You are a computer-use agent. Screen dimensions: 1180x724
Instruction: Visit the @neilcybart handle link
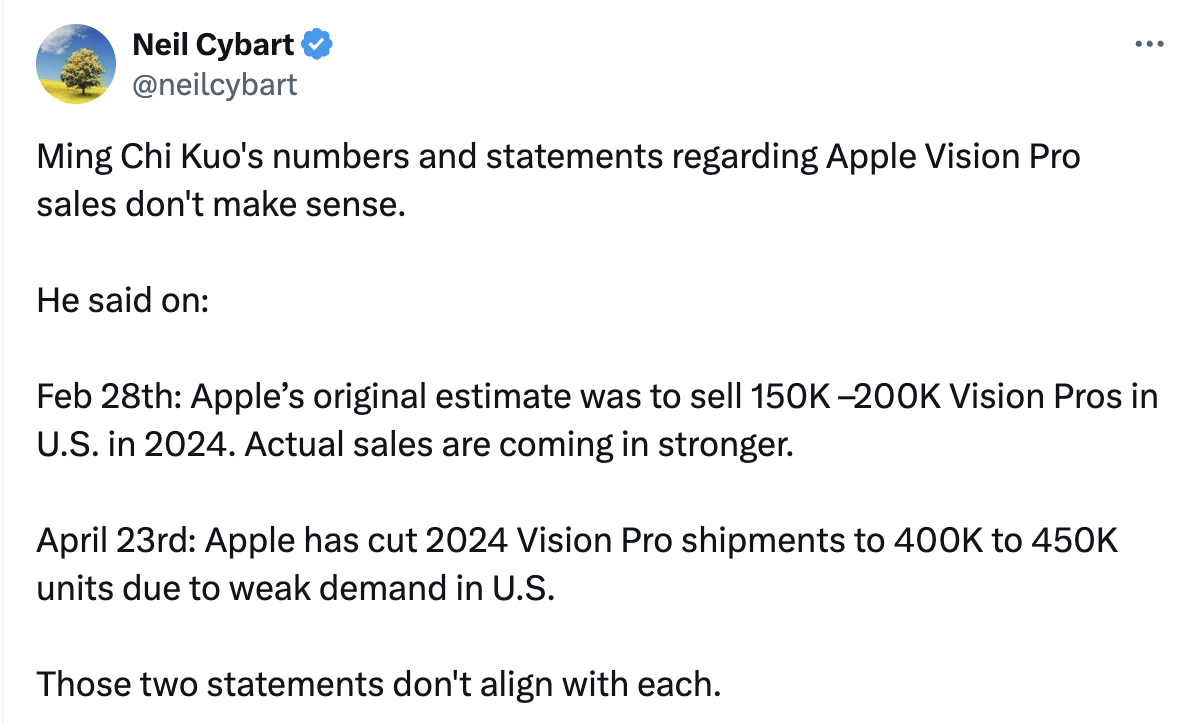click(214, 85)
